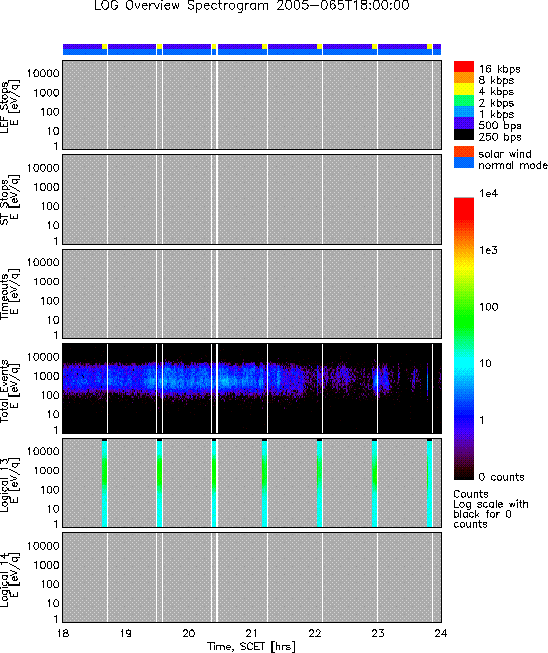Click the 8 kbps orange legend swatch
The image size is (548, 653).
click(x=464, y=78)
